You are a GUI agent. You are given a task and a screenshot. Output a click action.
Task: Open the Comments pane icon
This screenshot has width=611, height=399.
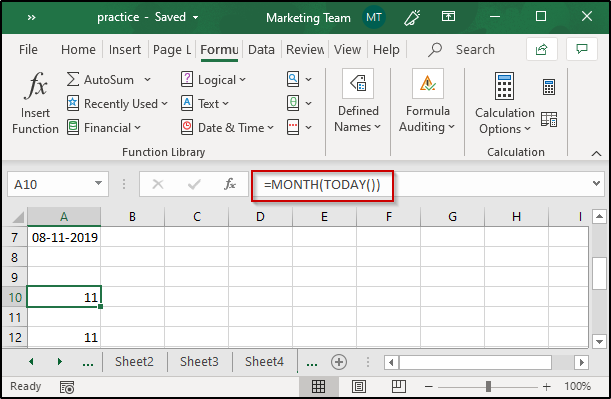[582, 49]
